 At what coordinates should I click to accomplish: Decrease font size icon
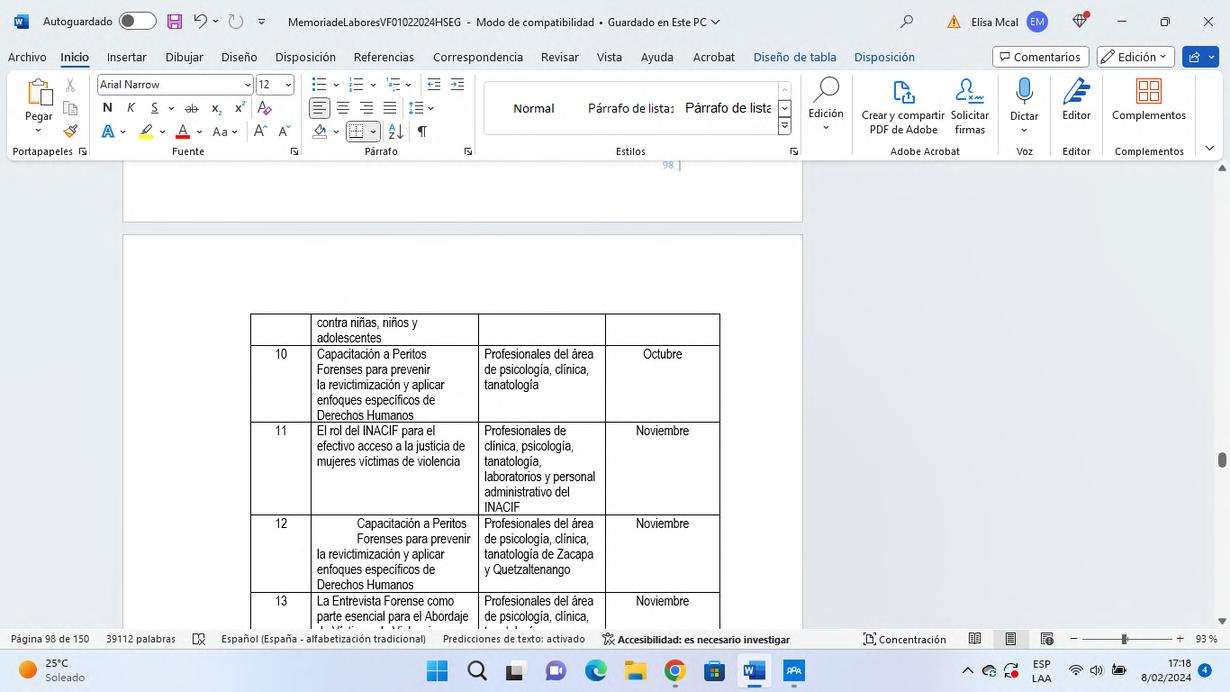click(x=284, y=131)
